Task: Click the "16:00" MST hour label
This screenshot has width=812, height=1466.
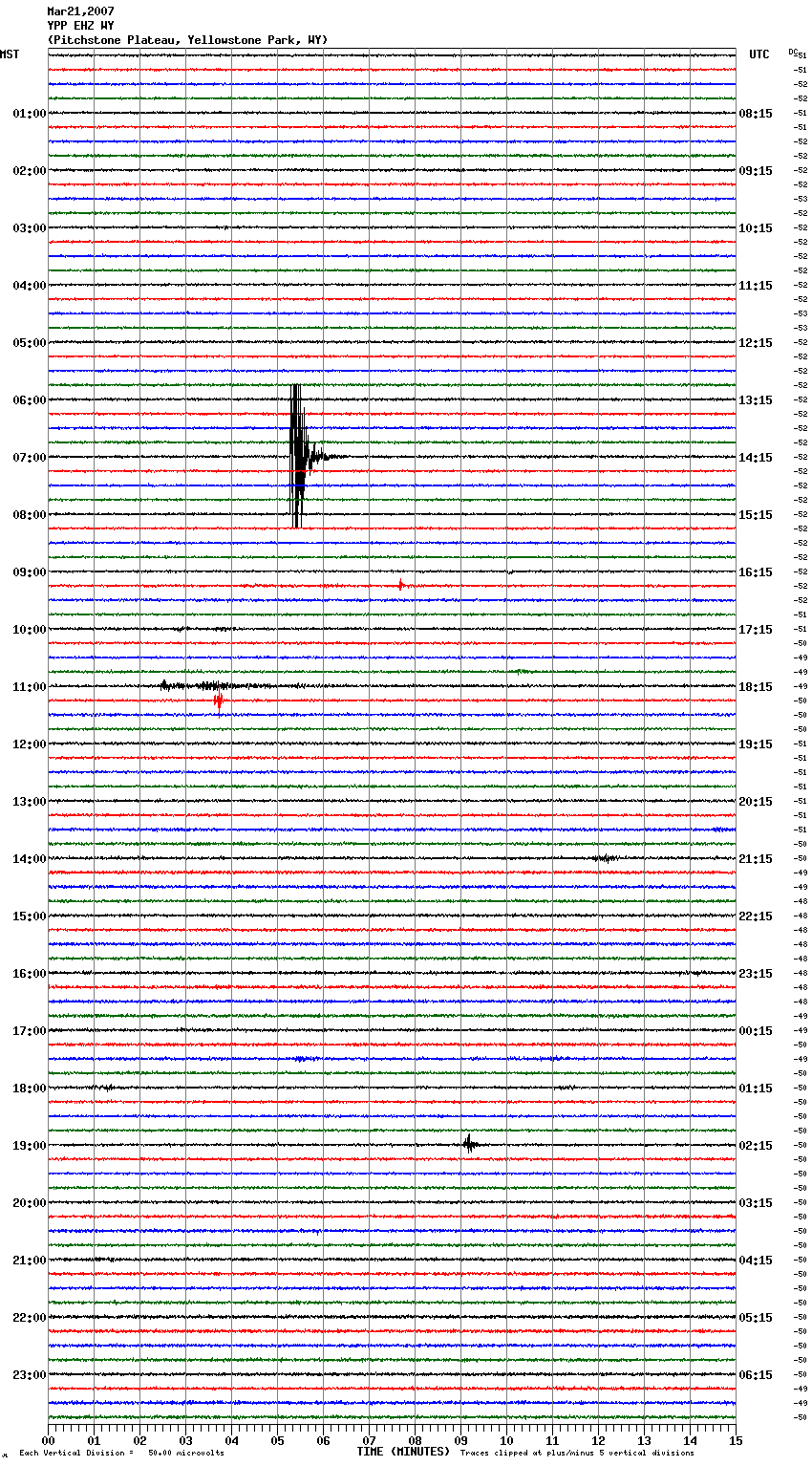Action: tap(30, 974)
